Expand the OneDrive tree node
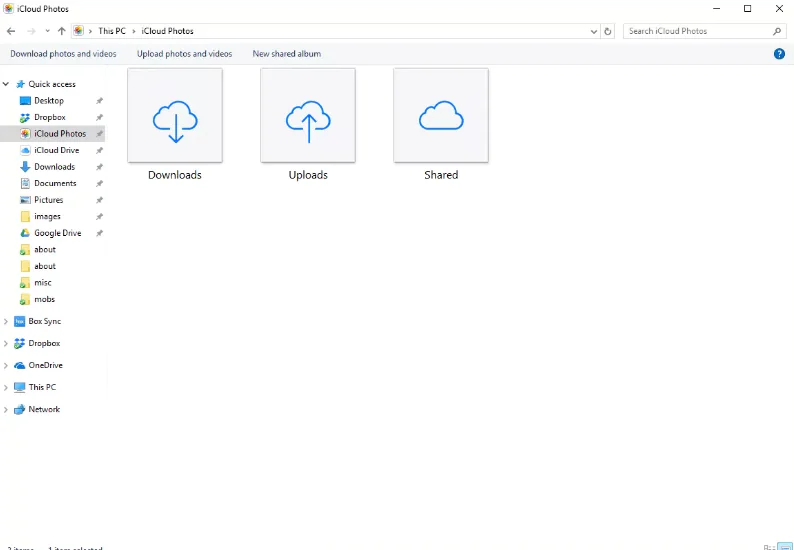The image size is (794, 550). coord(6,366)
